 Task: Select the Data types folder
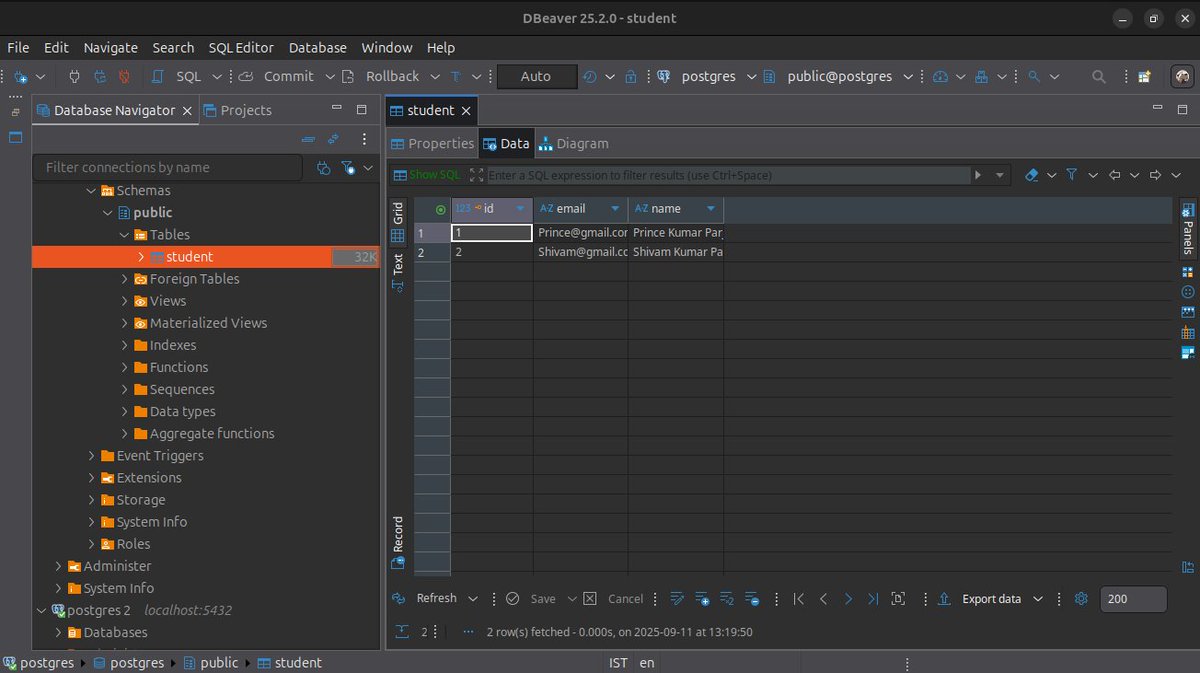click(182, 411)
